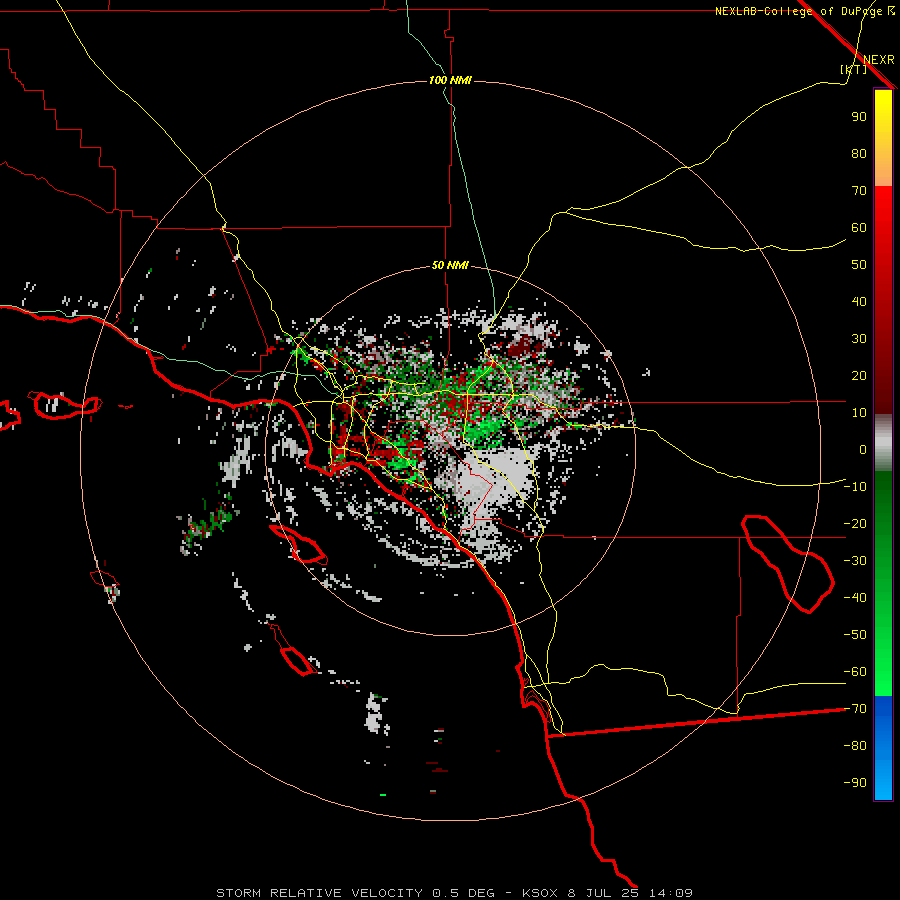Click "0.5 DEG" in the bottom caption

[x=463, y=893]
